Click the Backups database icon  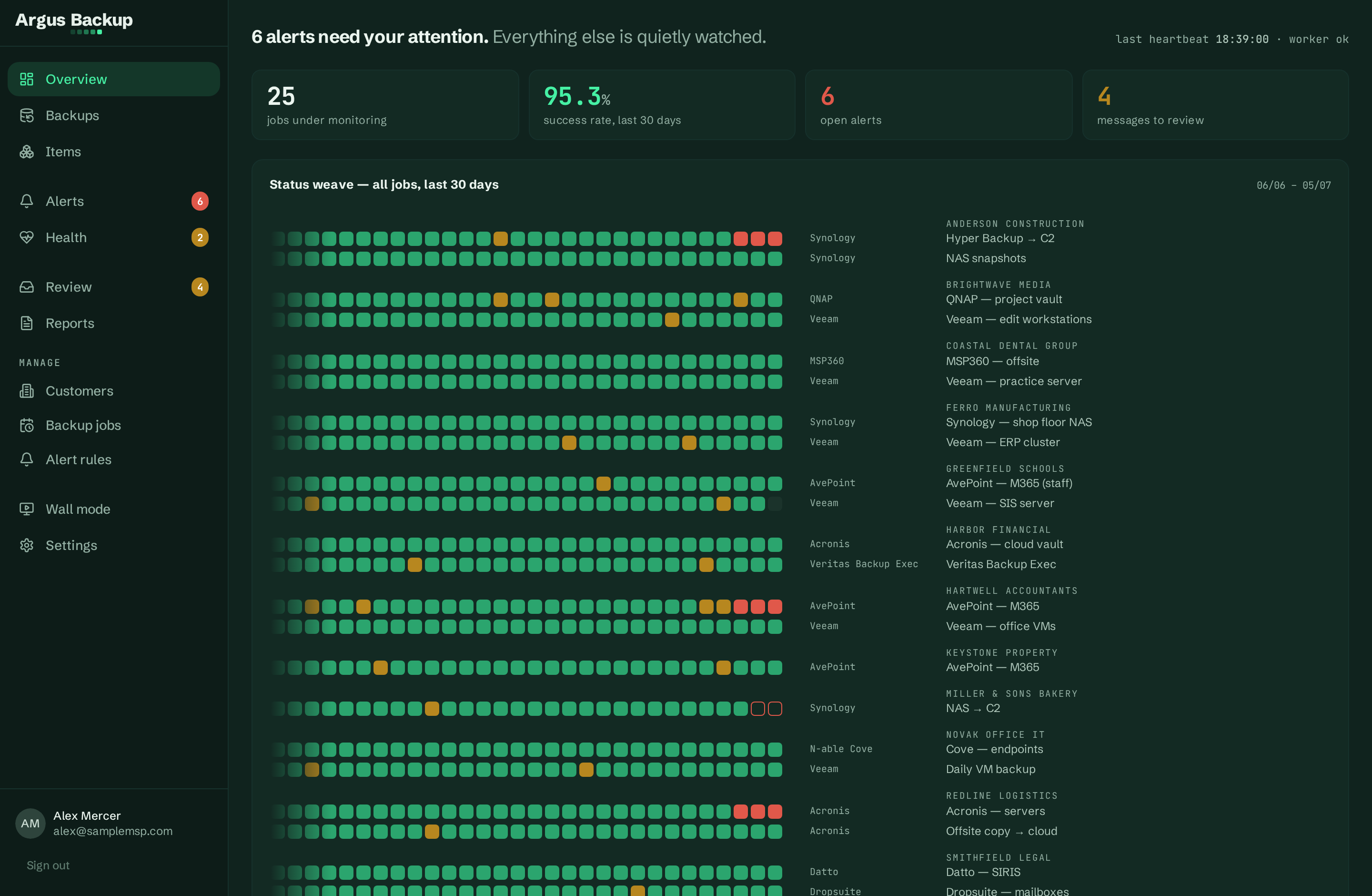(27, 115)
